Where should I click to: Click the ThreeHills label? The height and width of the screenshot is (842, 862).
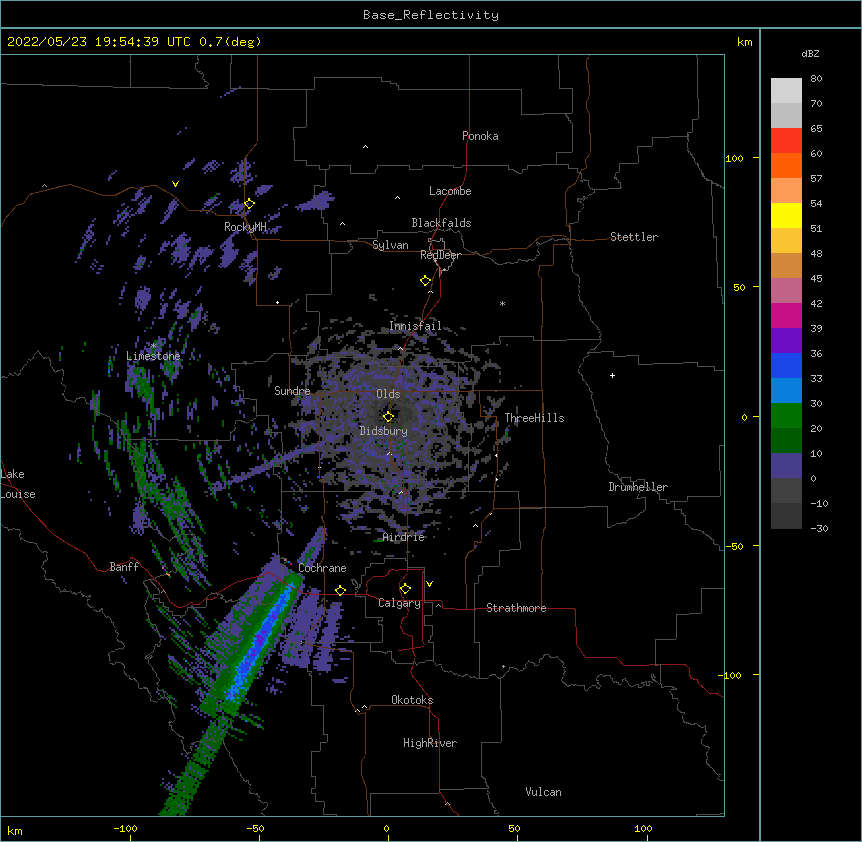[534, 418]
